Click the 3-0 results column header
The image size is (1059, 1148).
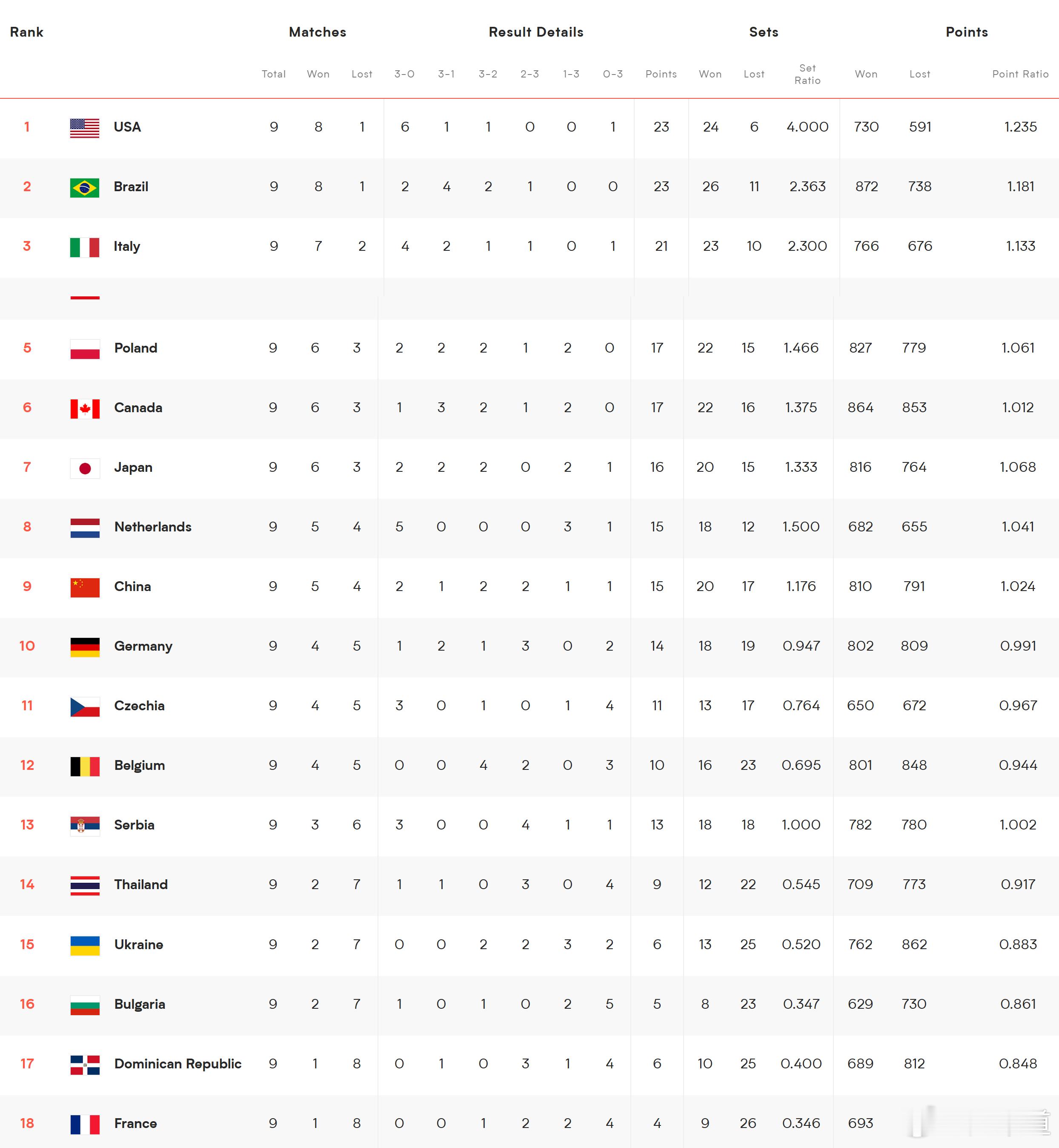tap(405, 74)
